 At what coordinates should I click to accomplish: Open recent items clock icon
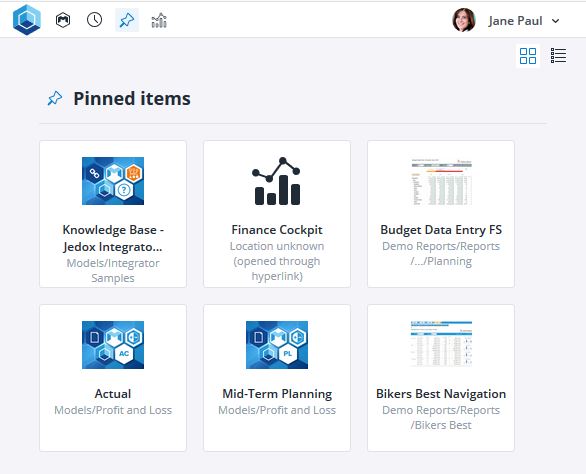95,20
